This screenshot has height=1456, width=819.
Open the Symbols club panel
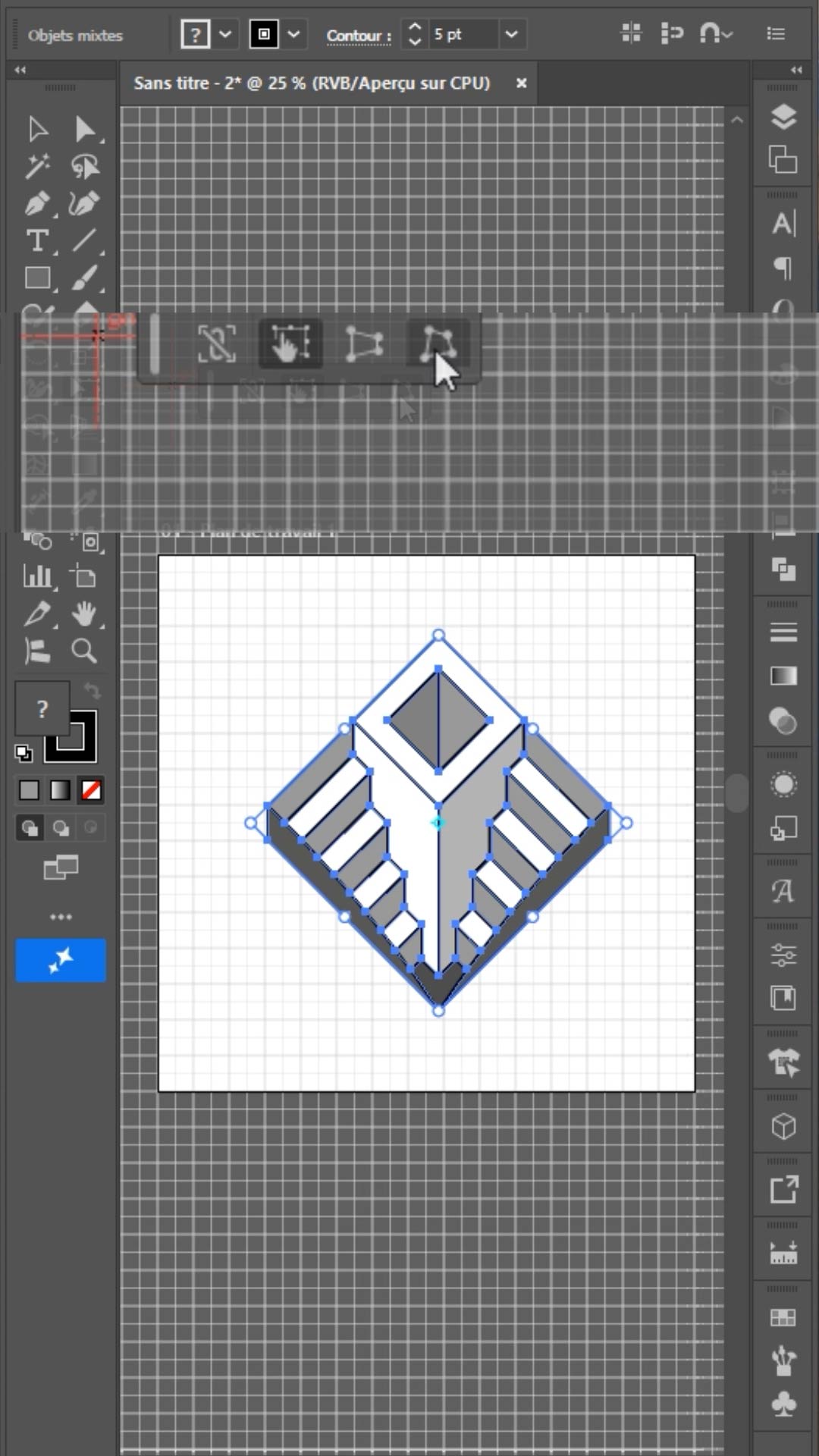point(783,1404)
